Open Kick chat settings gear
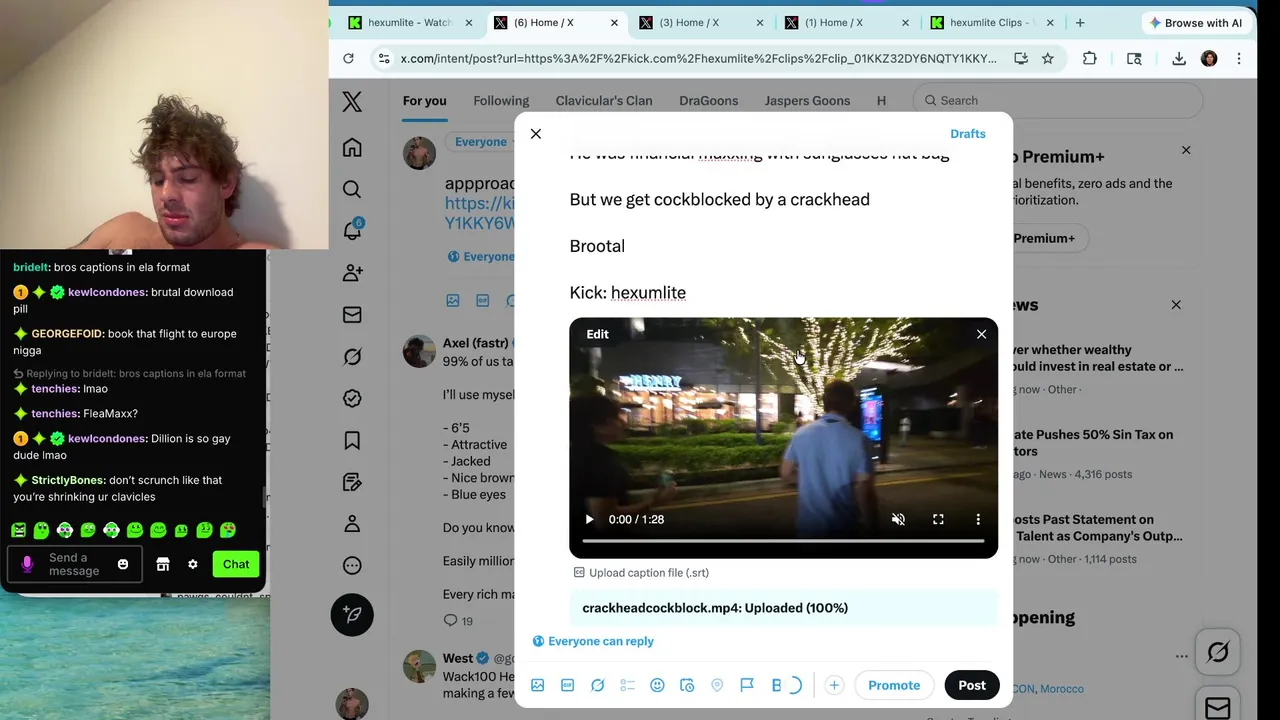 (x=193, y=564)
